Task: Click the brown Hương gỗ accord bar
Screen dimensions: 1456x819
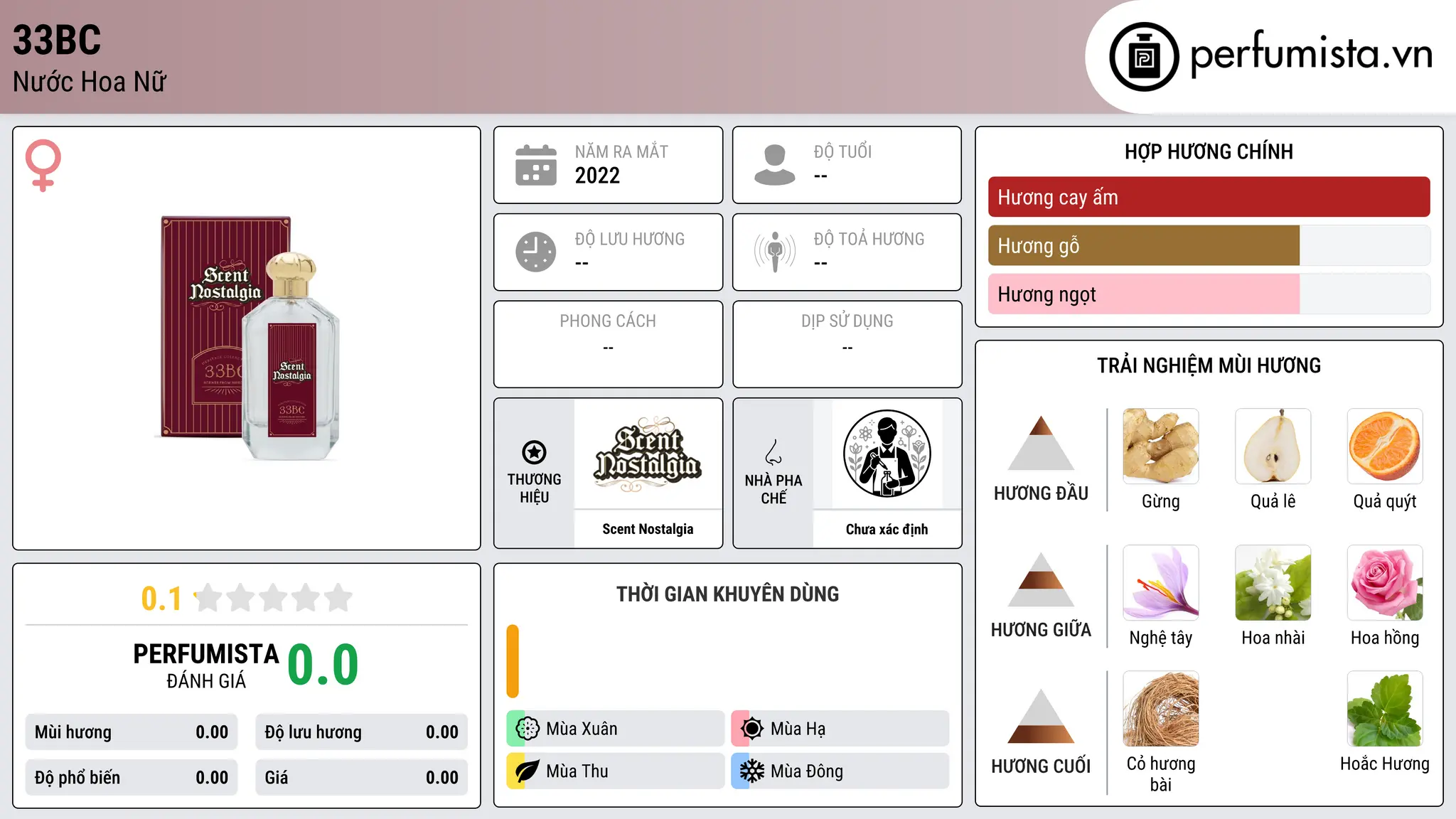Action: (x=1144, y=245)
